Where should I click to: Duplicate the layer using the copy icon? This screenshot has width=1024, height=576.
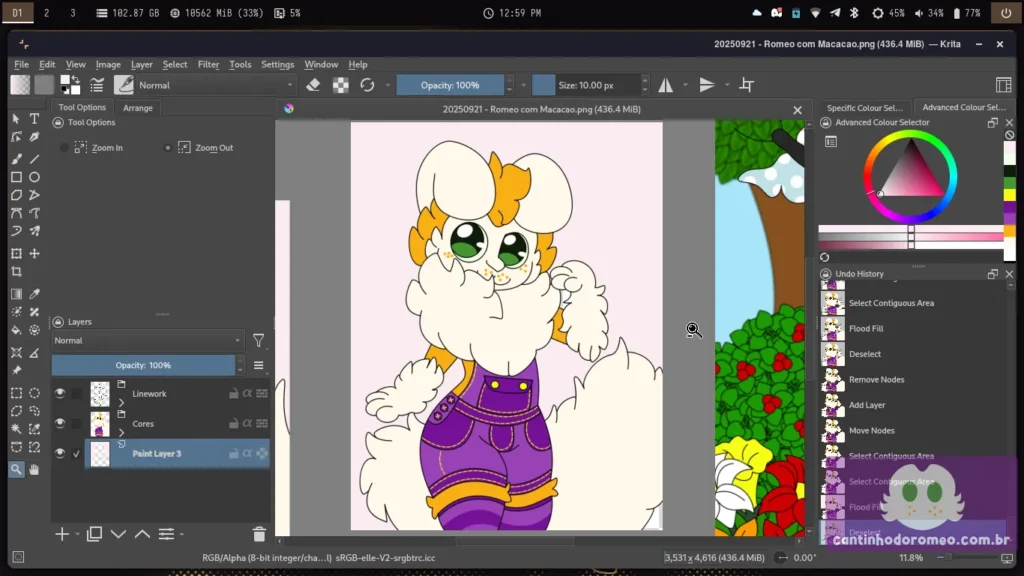point(94,534)
